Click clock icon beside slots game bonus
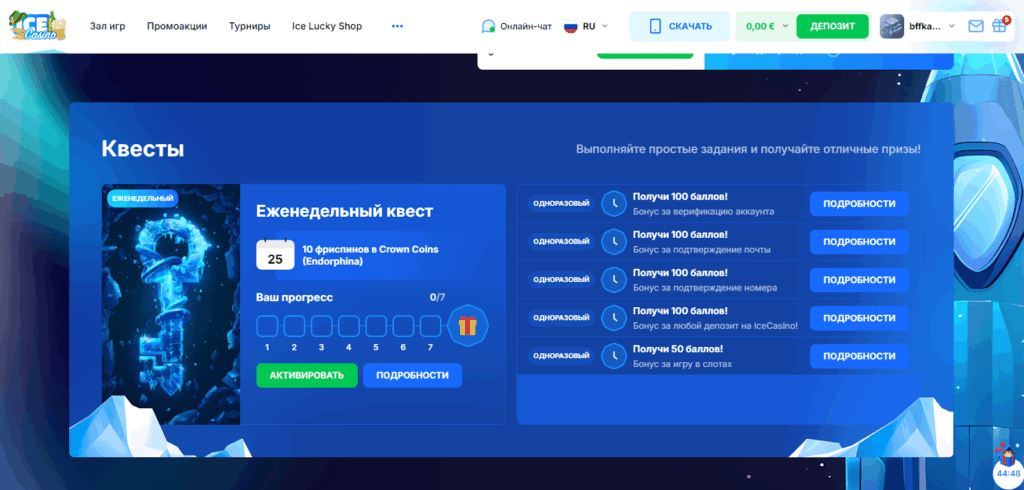The width and height of the screenshot is (1024, 490). point(613,356)
